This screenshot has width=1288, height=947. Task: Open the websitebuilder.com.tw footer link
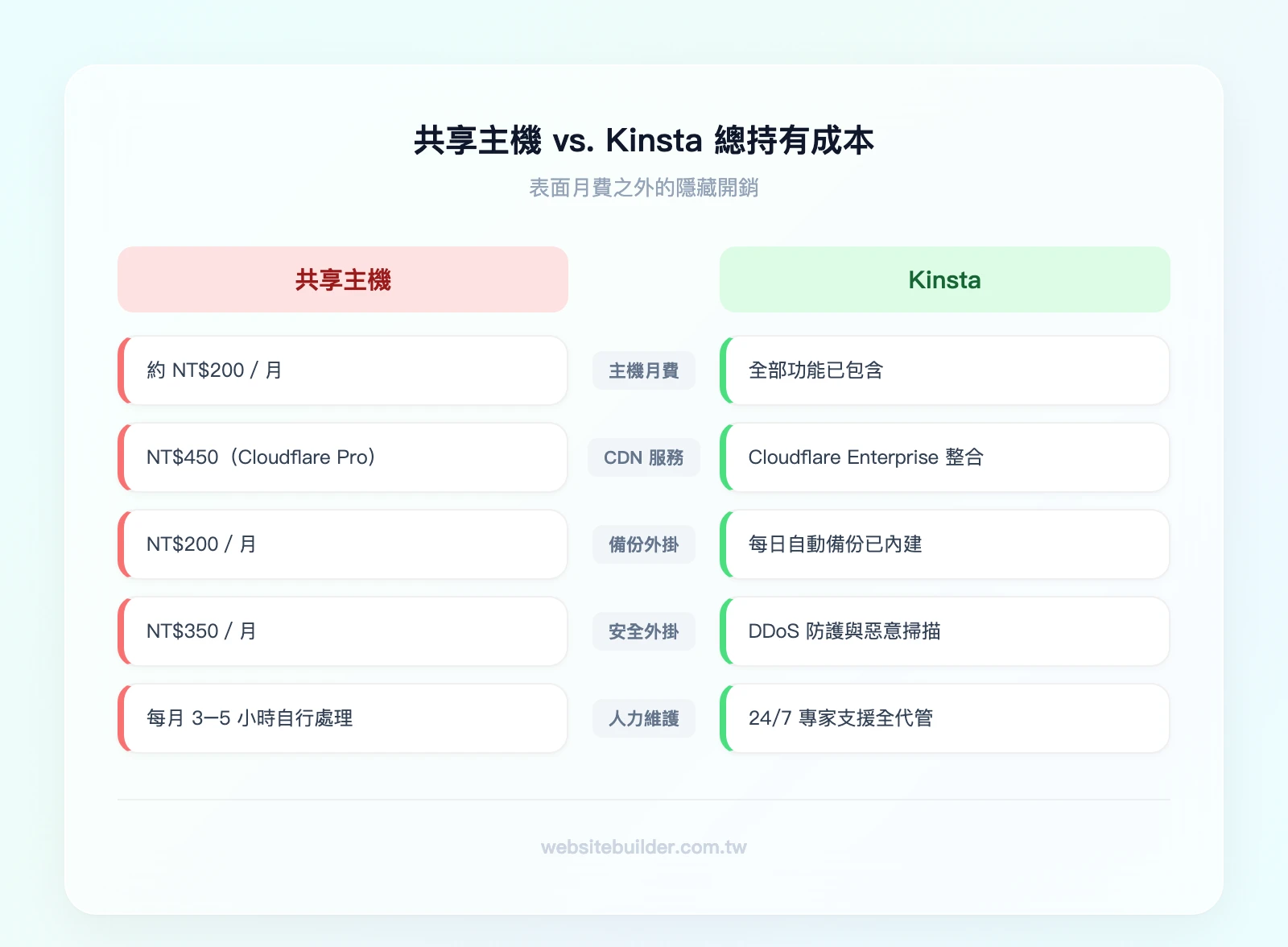(x=643, y=847)
